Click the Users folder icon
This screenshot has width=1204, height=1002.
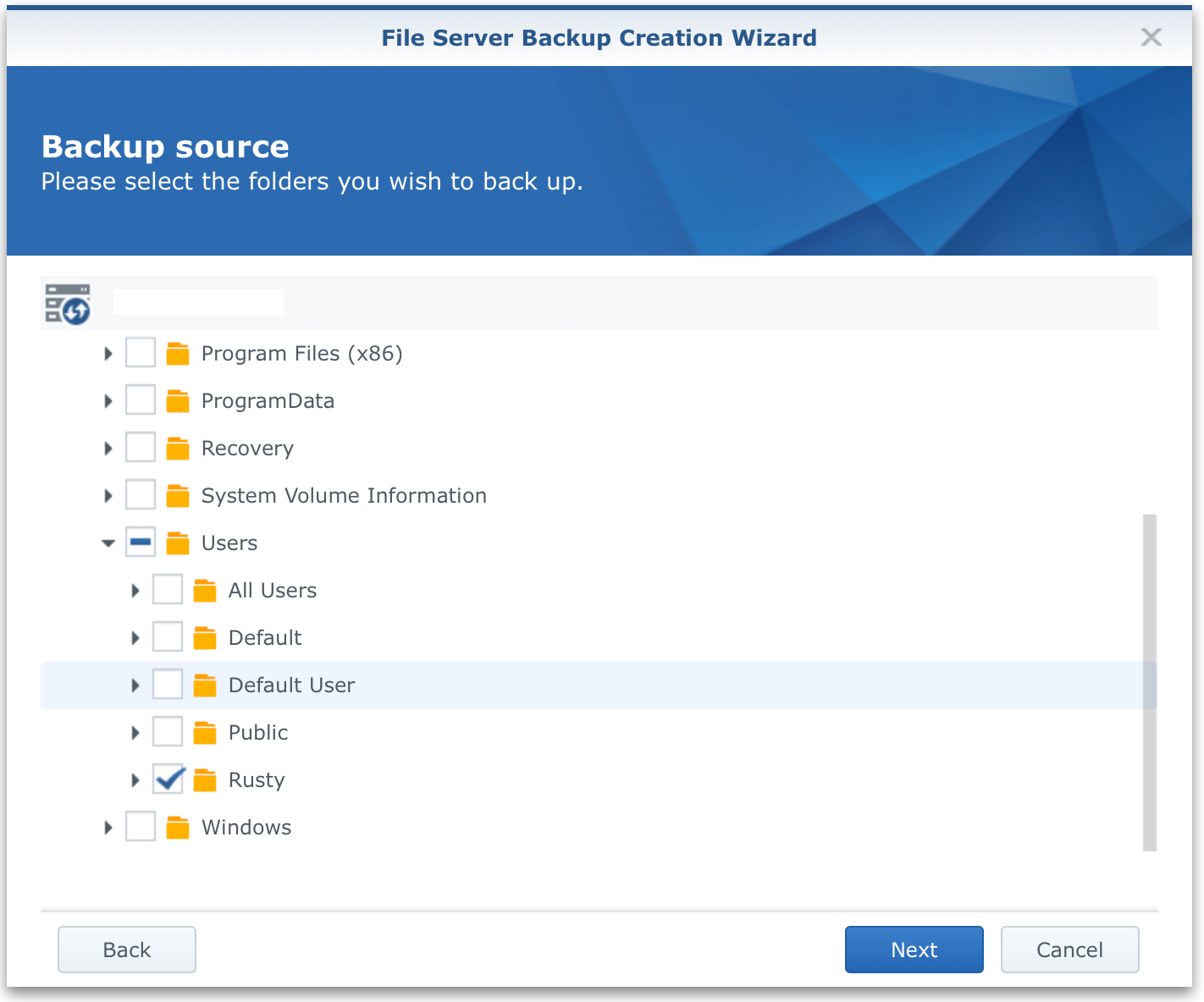(x=178, y=542)
